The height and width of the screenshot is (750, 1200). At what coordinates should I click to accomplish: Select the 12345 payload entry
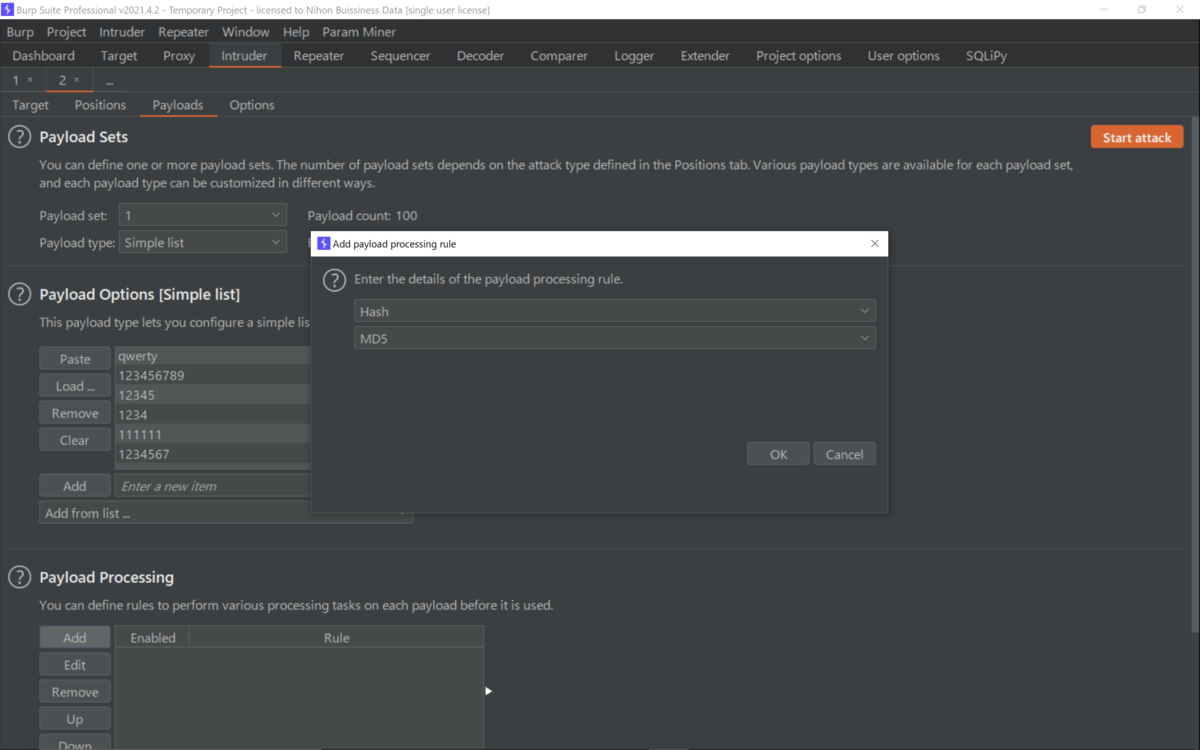(x=213, y=395)
